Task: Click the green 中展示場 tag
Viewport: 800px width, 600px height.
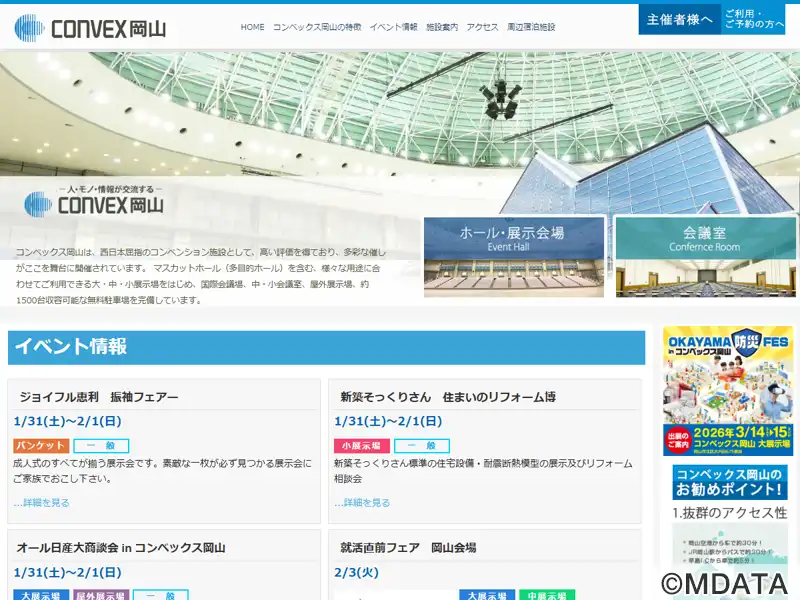Action: tap(547, 595)
